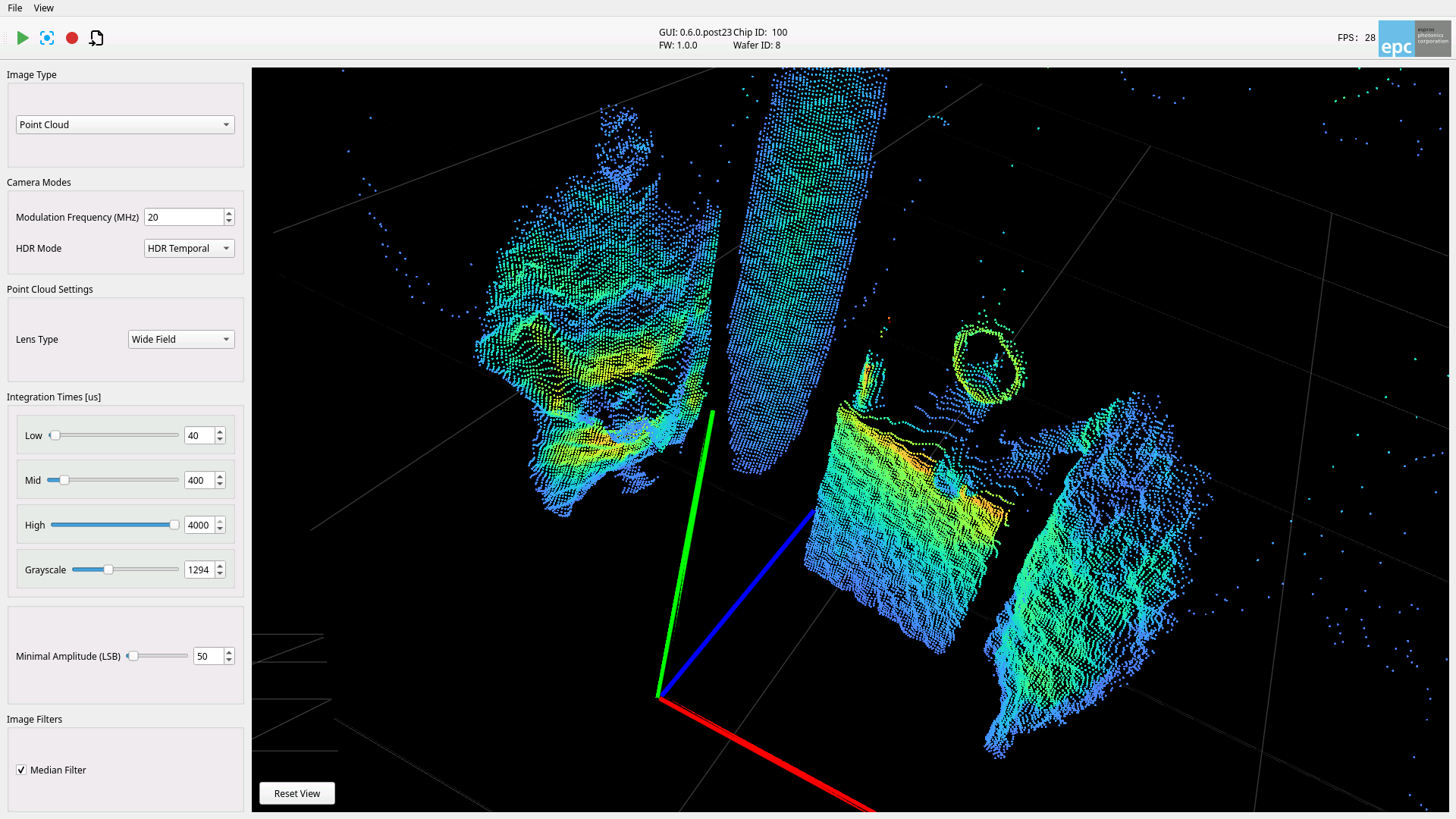Uncheck the Median Filter checkbox
This screenshot has width=1456, height=819.
pos(21,770)
